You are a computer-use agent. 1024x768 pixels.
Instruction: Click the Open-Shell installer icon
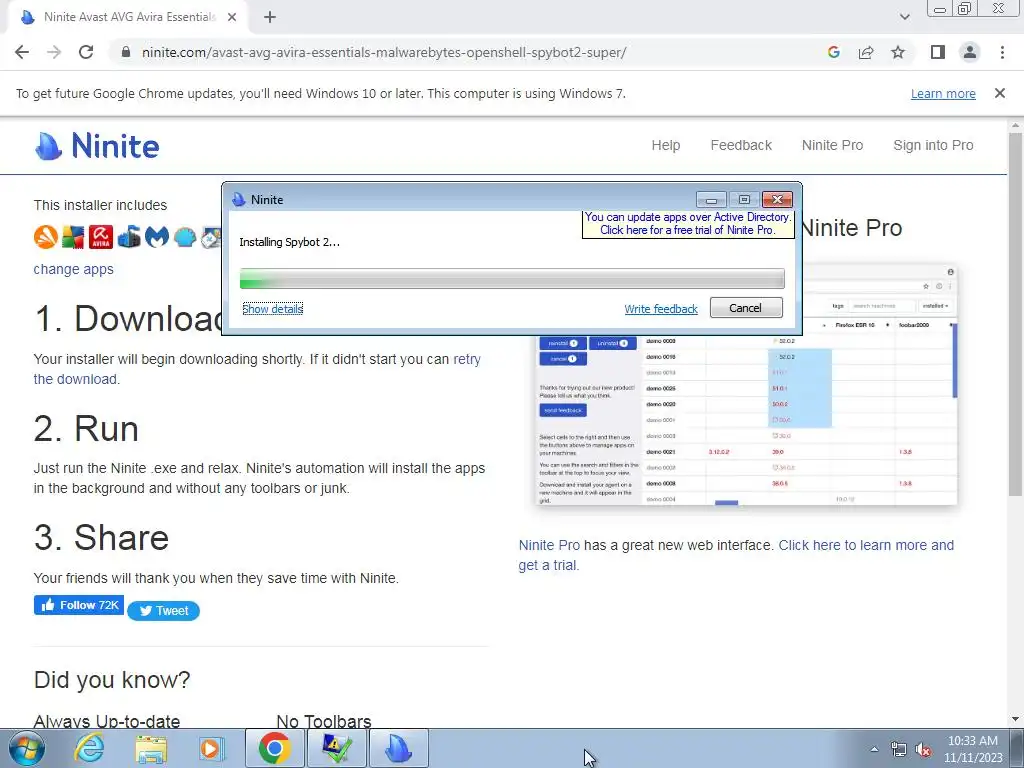[x=185, y=236]
